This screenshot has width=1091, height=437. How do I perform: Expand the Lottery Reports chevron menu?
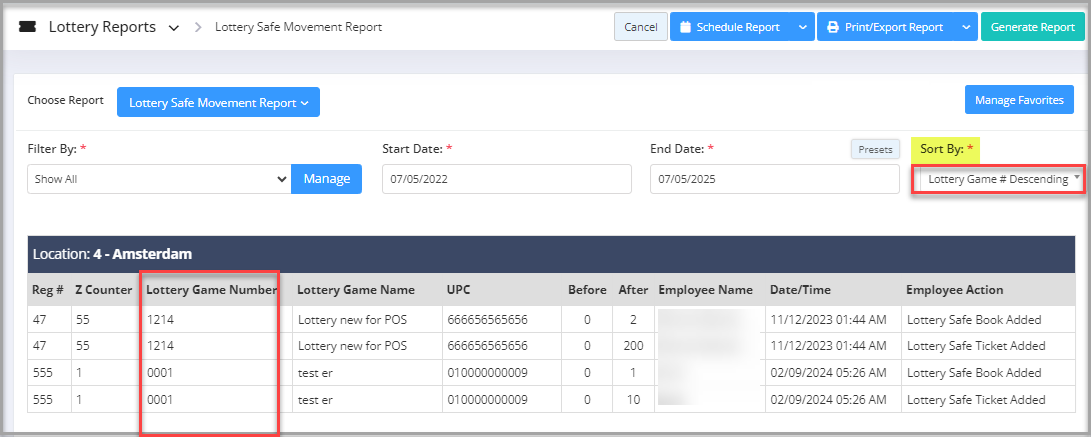tap(174, 28)
